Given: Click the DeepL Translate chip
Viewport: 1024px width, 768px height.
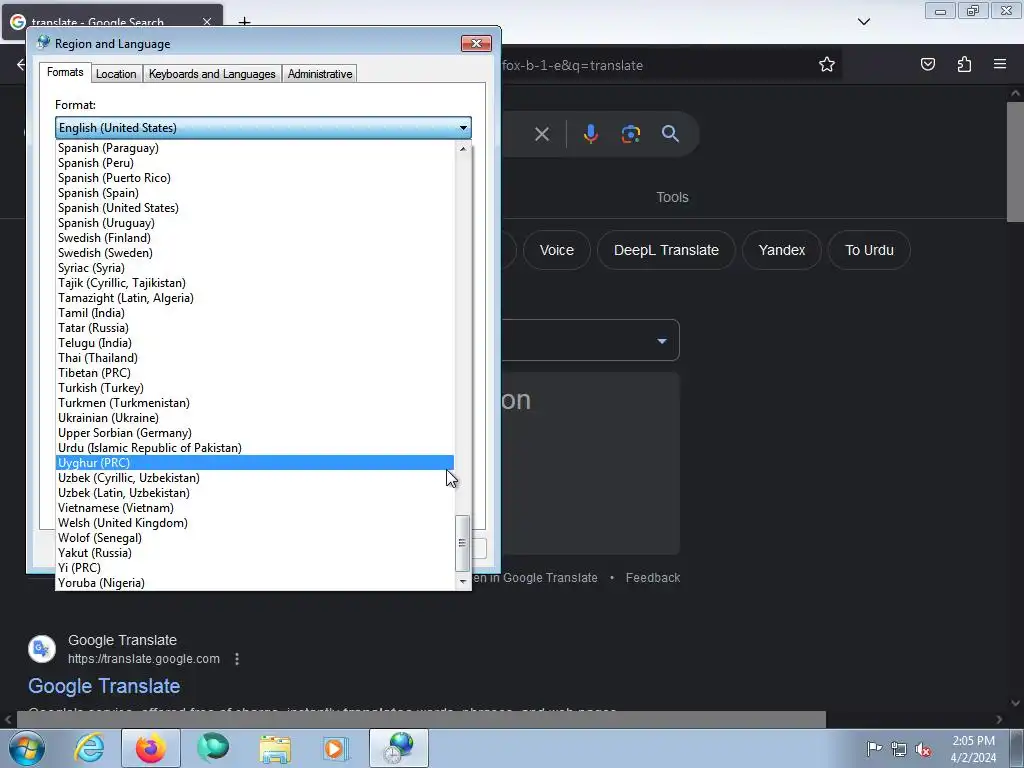Looking at the screenshot, I should tap(666, 250).
